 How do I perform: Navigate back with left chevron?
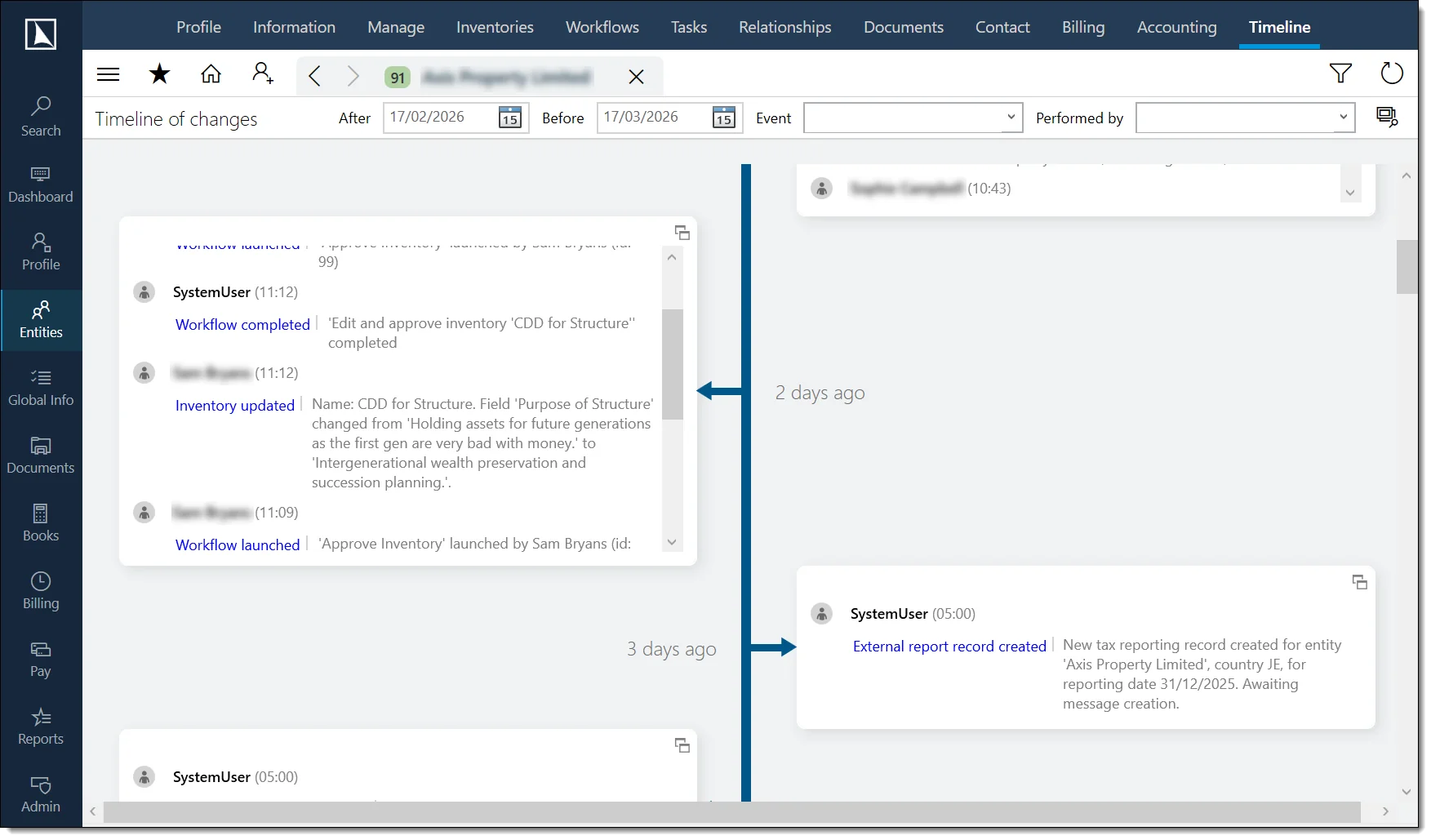[314, 76]
